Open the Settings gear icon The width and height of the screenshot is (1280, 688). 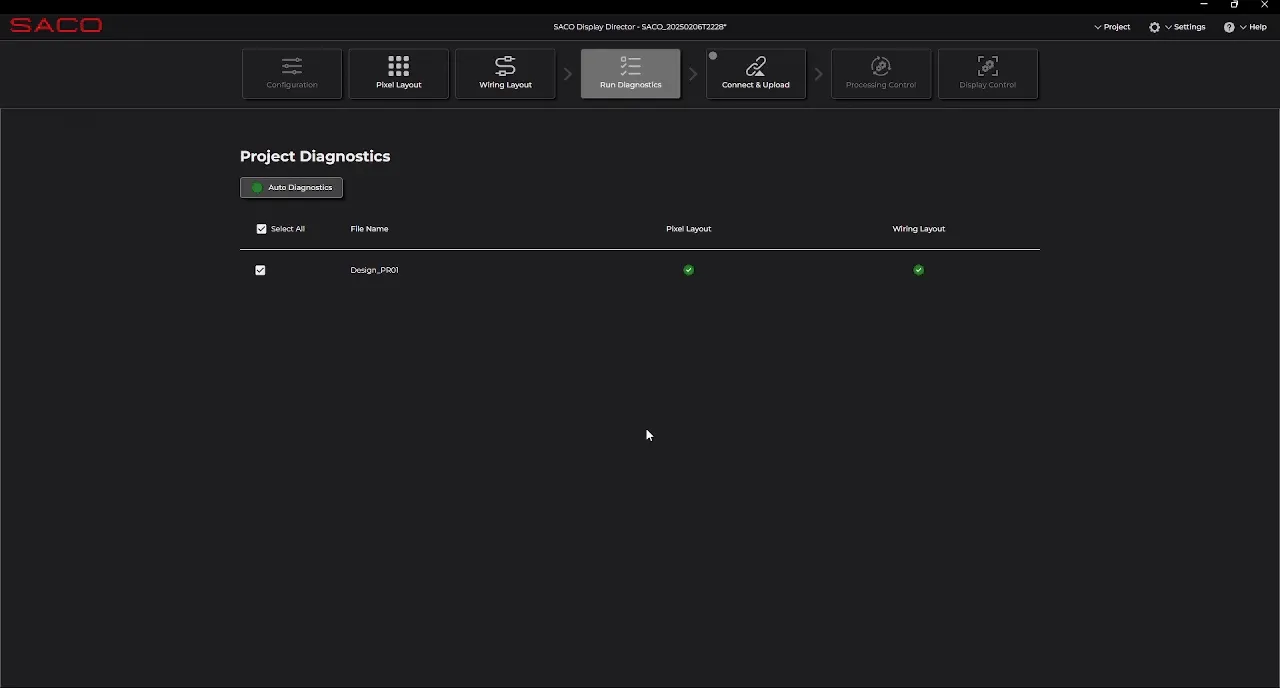tap(1154, 27)
